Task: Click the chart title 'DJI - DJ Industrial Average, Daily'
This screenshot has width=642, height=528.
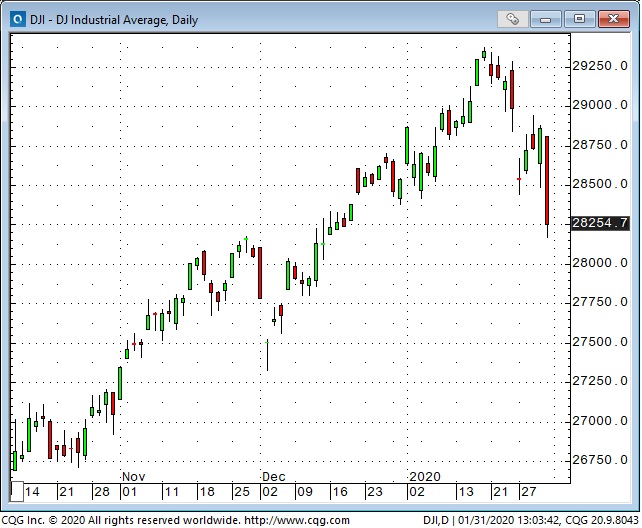Action: click(x=114, y=20)
